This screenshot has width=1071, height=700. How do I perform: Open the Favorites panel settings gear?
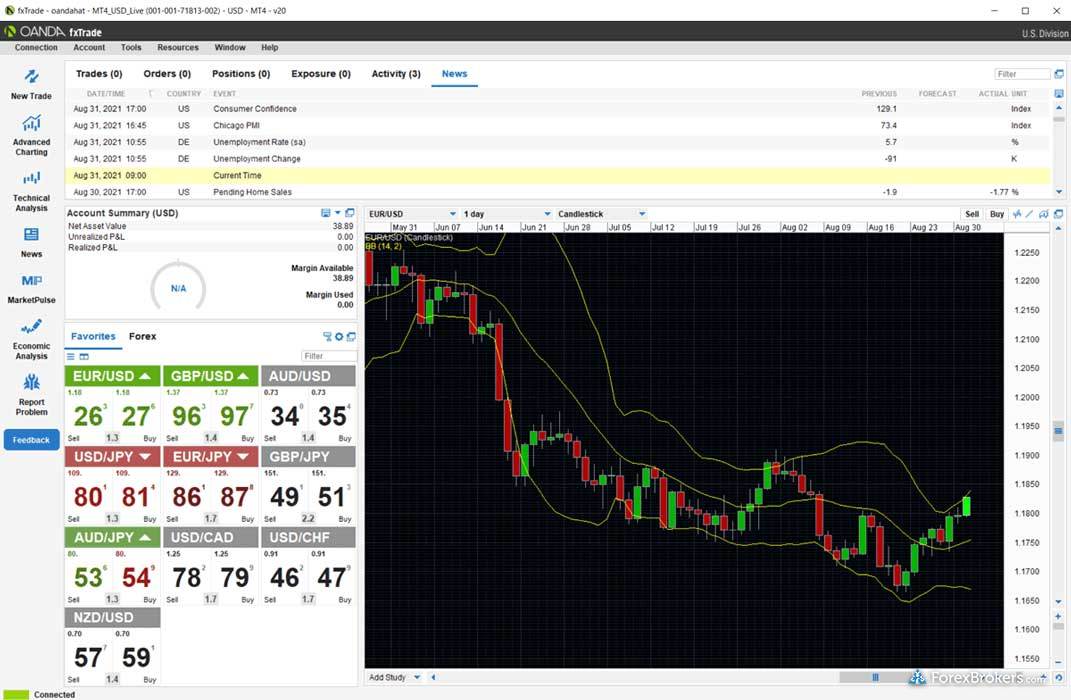coord(339,337)
